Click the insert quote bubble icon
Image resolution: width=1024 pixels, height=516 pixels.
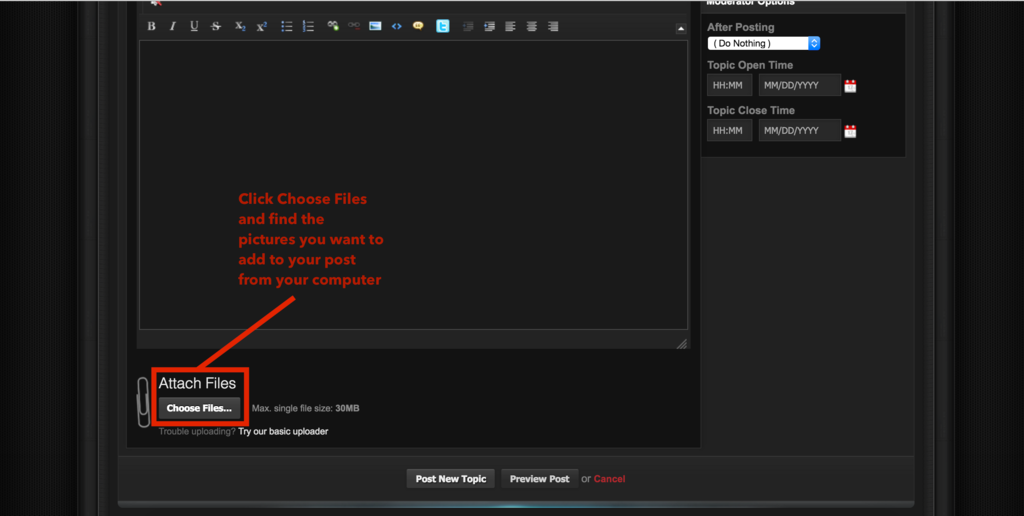click(418, 26)
